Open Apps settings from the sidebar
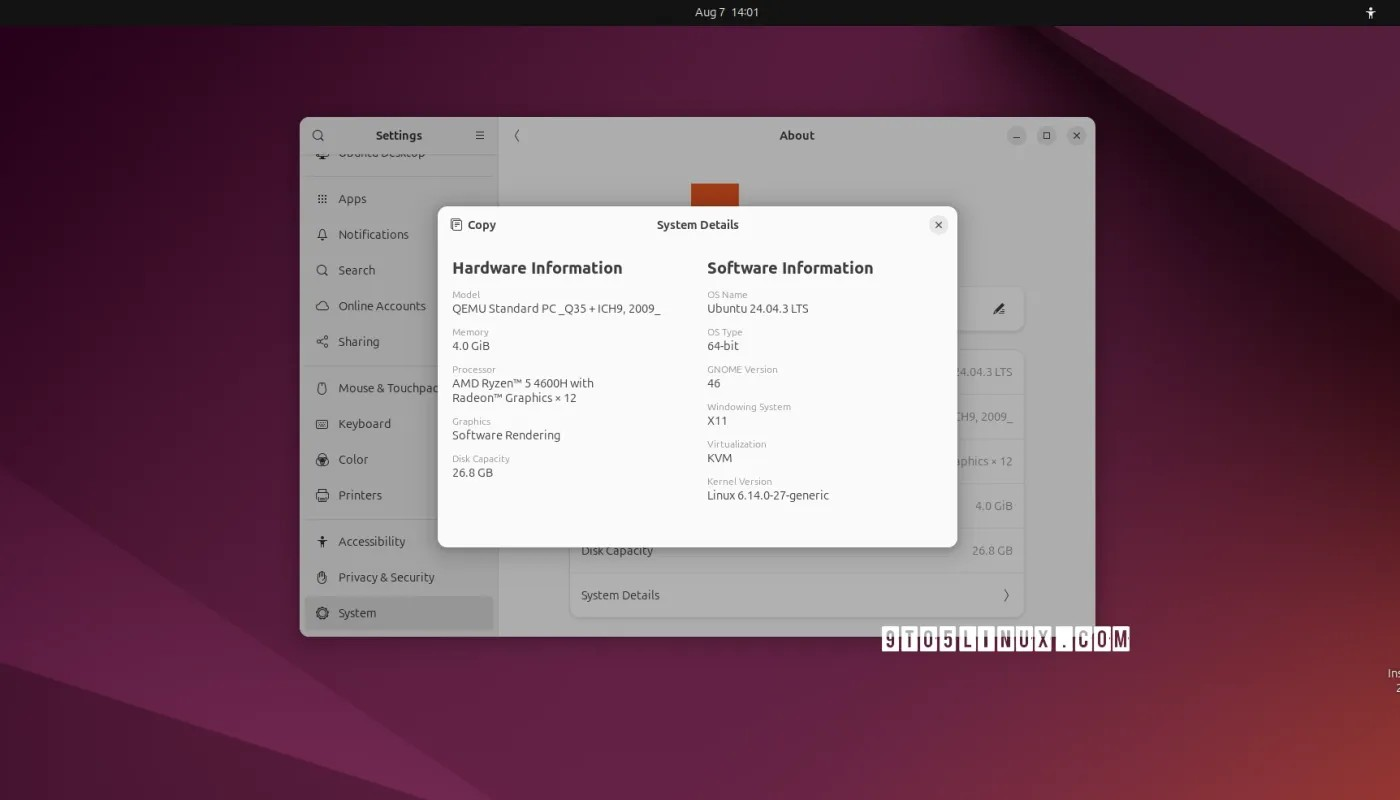 [352, 198]
